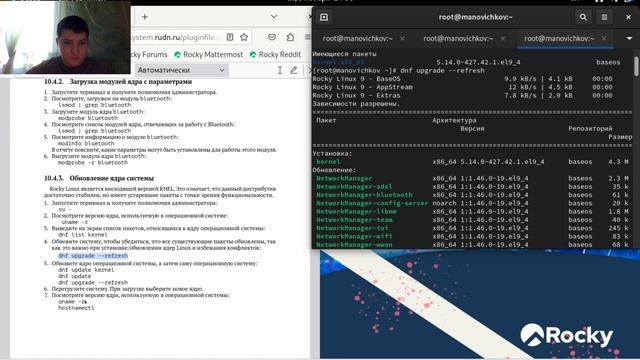
Task: Click 'dnf update kernel' command in PDF
Action: point(86,270)
